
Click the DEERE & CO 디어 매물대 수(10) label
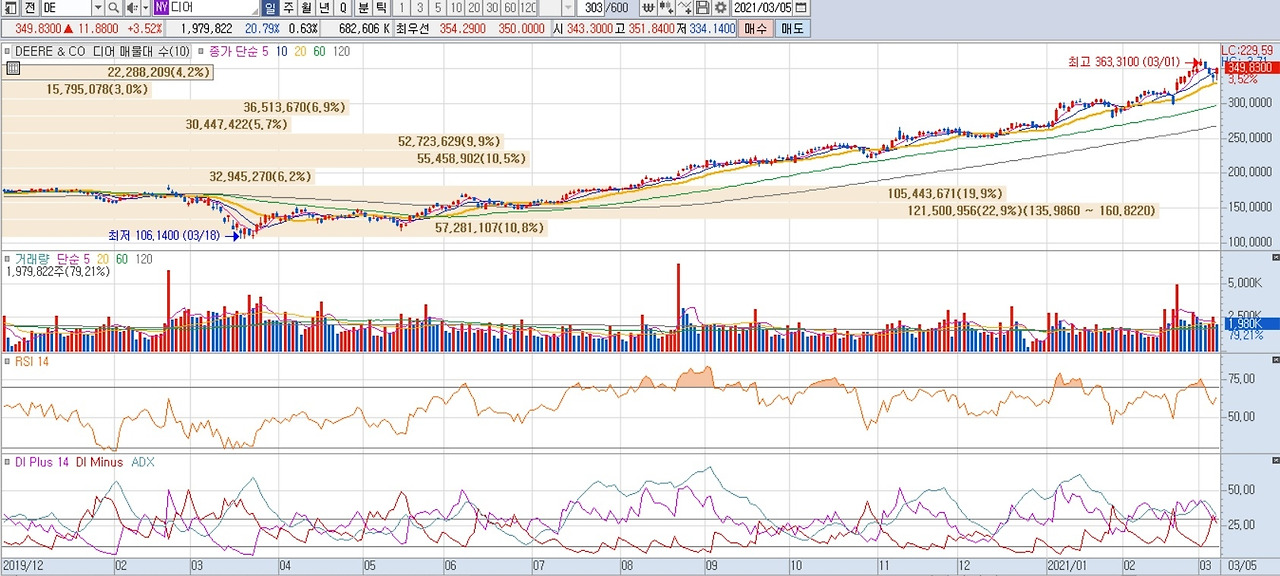click(x=102, y=50)
